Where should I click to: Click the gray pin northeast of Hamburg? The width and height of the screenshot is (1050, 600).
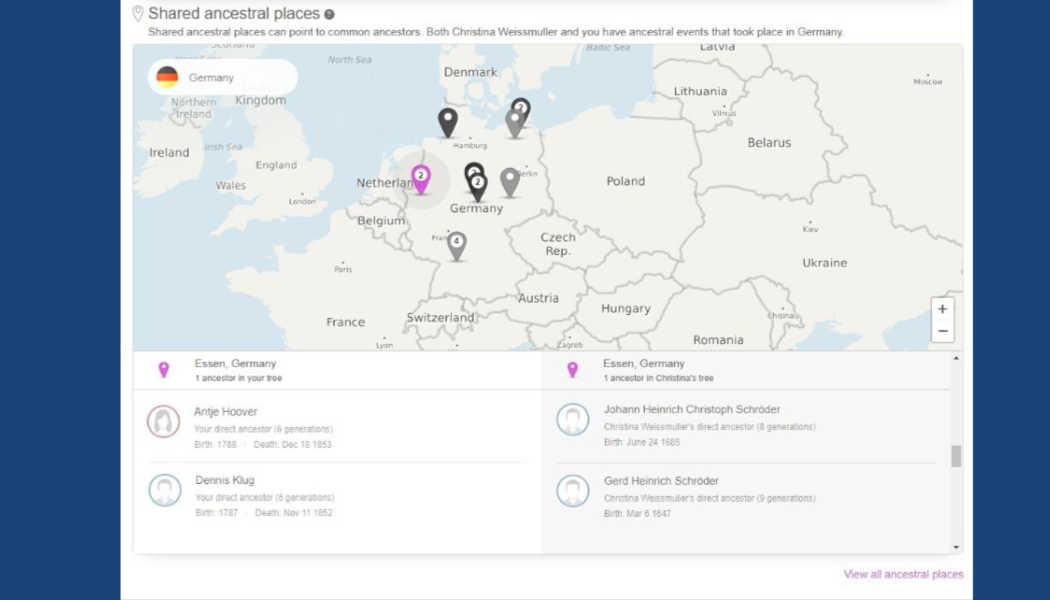pos(514,124)
